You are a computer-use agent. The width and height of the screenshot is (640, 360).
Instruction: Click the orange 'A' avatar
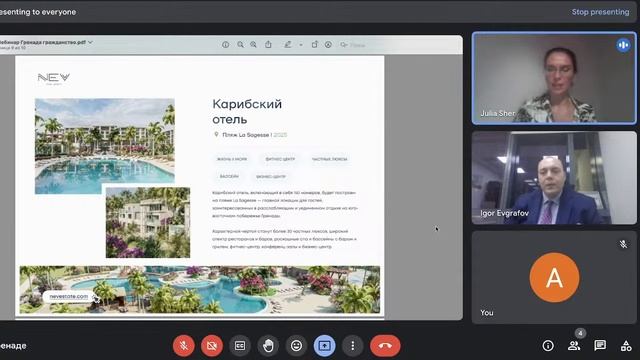click(554, 278)
